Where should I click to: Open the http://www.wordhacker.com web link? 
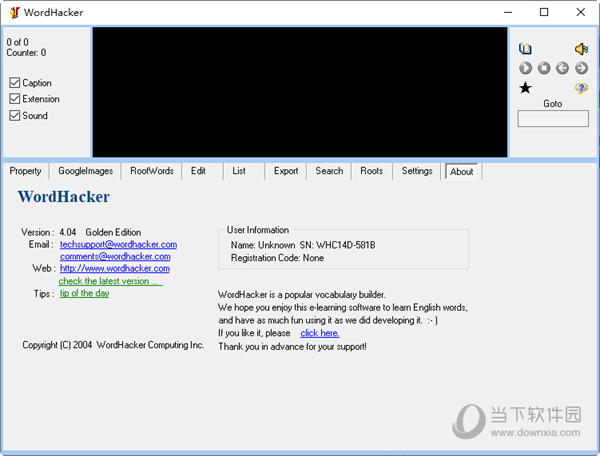pyautogui.click(x=115, y=269)
